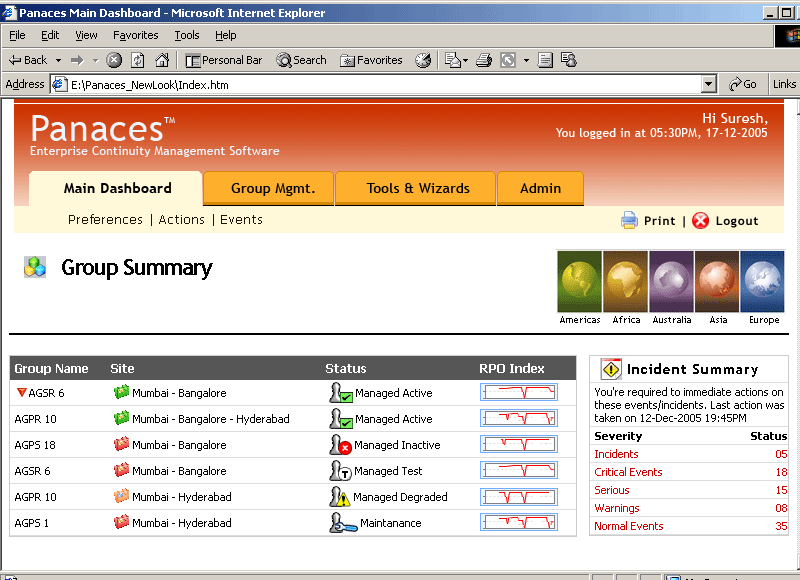Screen dimensions: 800x580
Task: Click the printer icon in browser toolbar
Action: click(x=484, y=60)
